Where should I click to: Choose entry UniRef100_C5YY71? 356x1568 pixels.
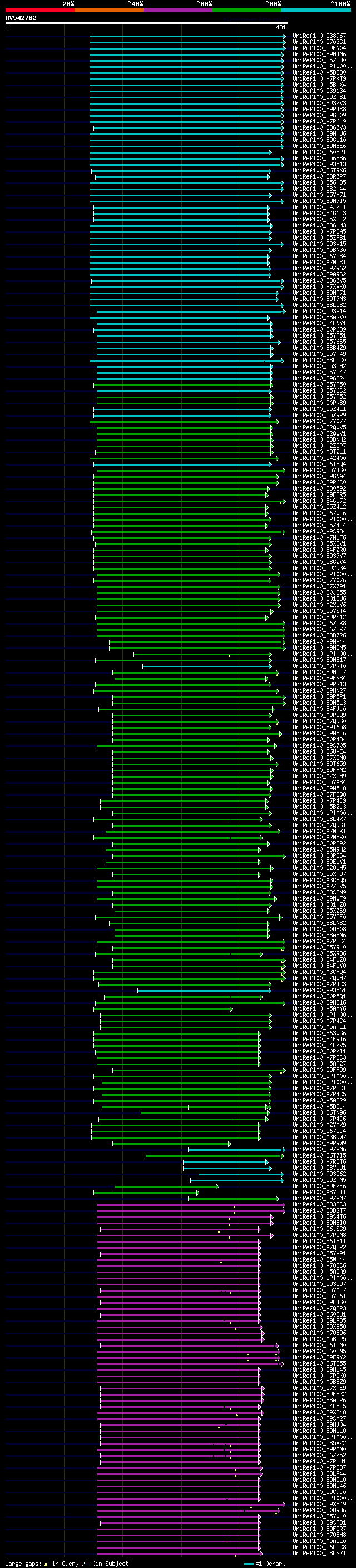(x=319, y=195)
